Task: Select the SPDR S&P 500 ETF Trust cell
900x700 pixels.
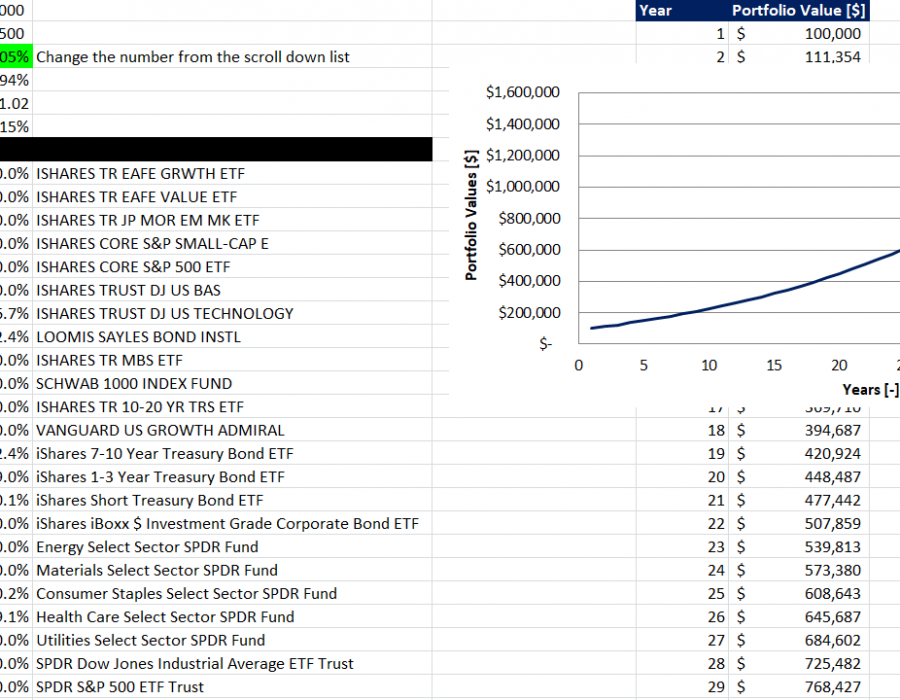Action: click(x=120, y=687)
